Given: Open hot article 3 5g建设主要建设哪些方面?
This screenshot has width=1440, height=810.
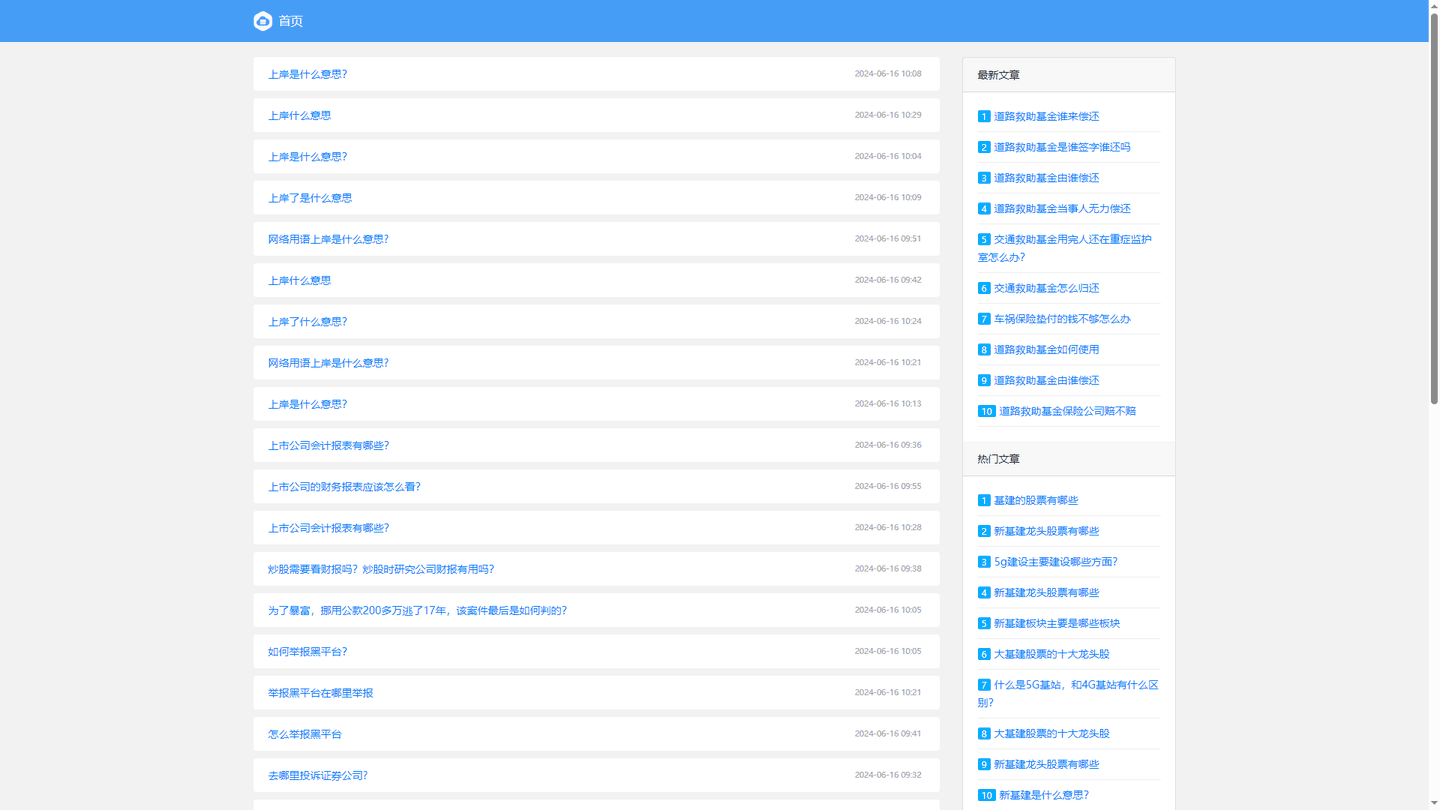Looking at the screenshot, I should click(1056, 562).
